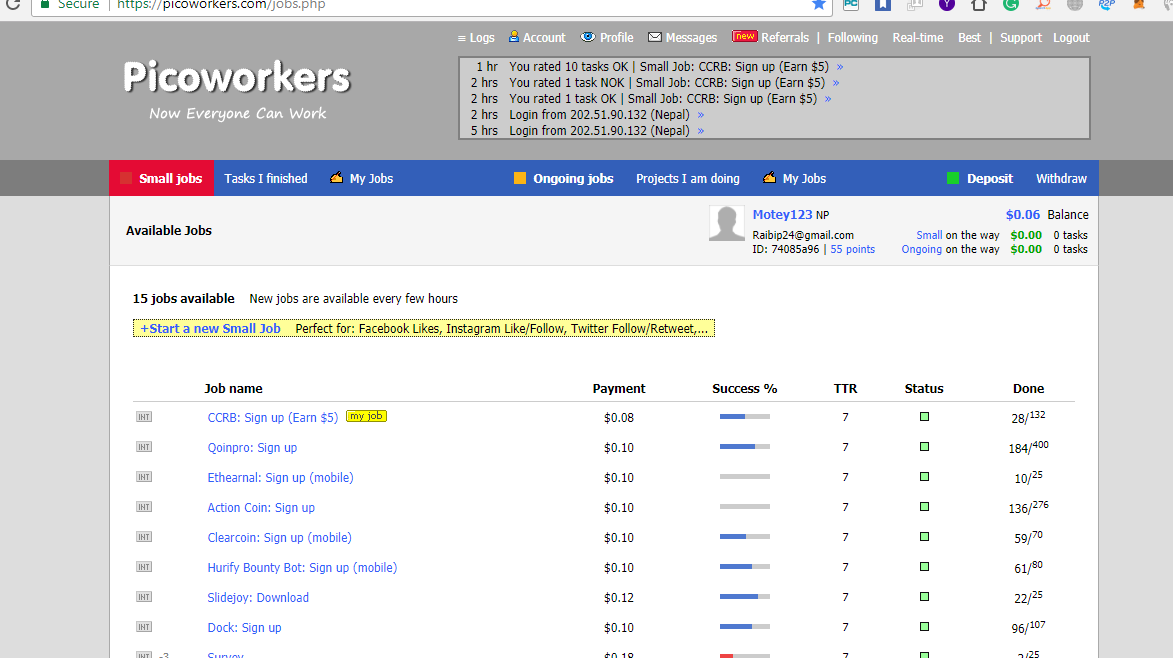Screen dimensions: 1173x658
Task: Click the success bar for CCRB: Sign up
Action: click(x=744, y=416)
